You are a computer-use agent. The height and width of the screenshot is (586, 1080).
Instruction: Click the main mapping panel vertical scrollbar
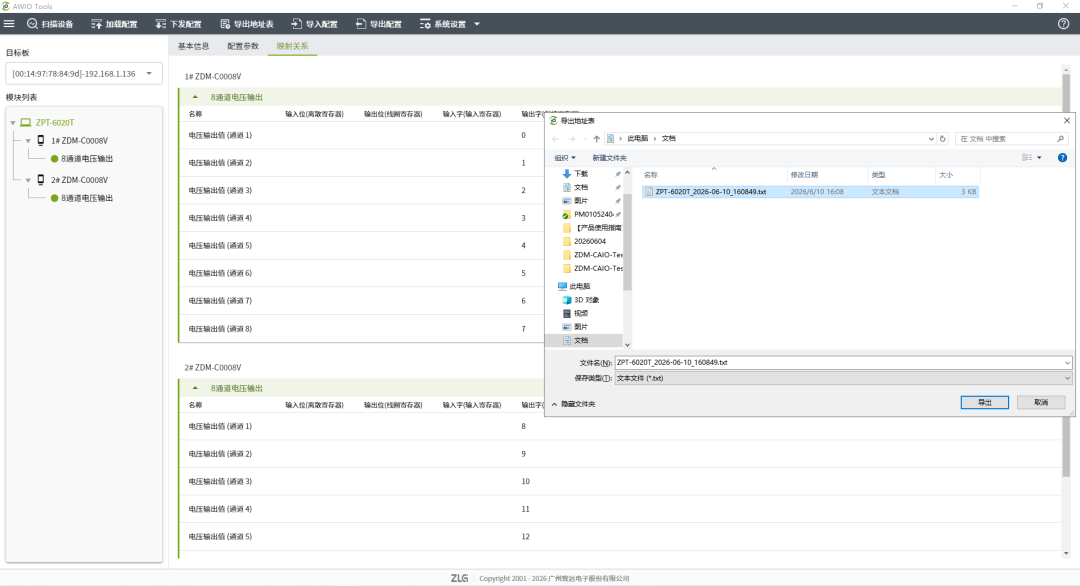point(1066,275)
